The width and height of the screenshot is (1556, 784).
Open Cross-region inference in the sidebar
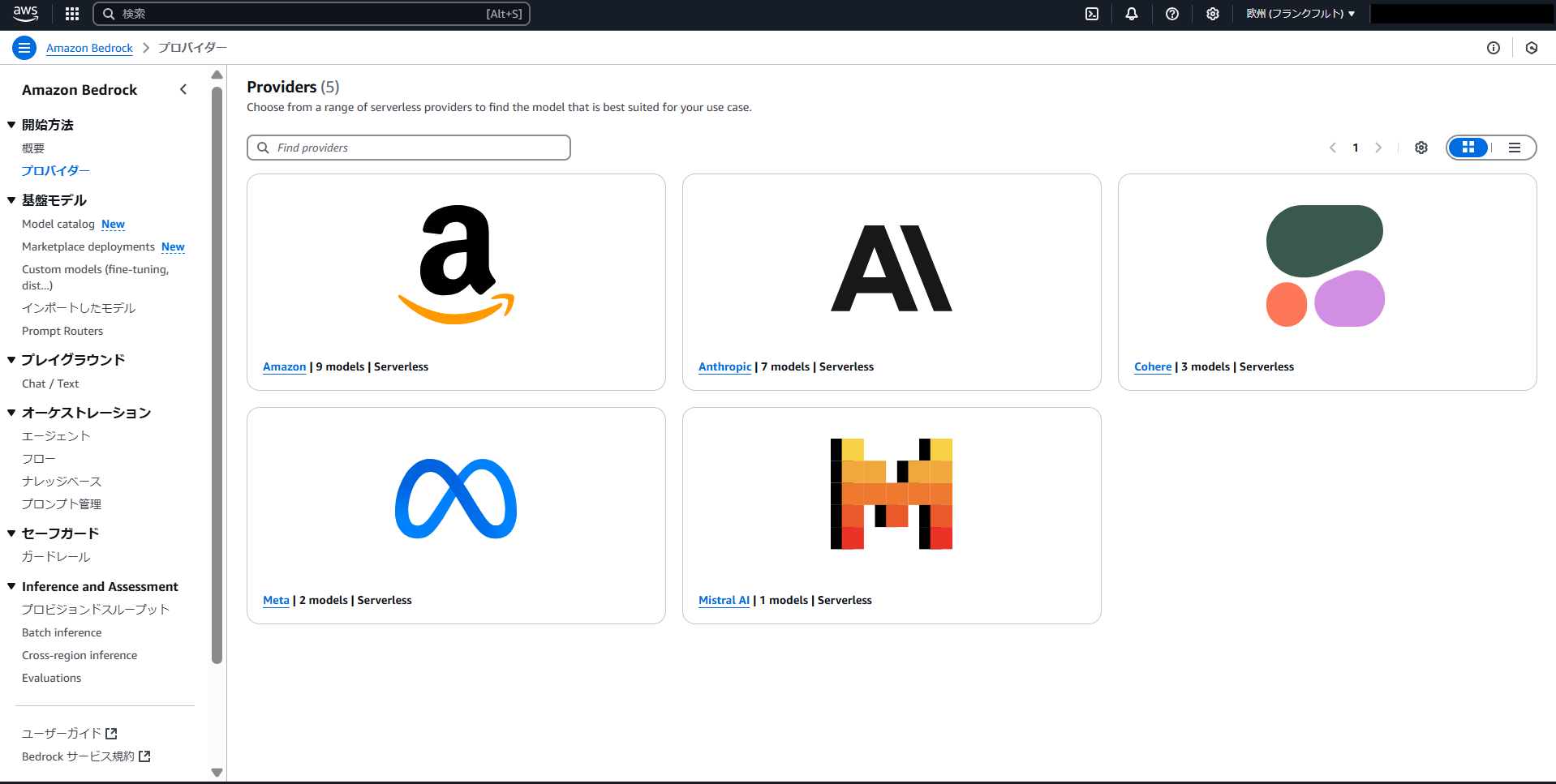[x=80, y=655]
